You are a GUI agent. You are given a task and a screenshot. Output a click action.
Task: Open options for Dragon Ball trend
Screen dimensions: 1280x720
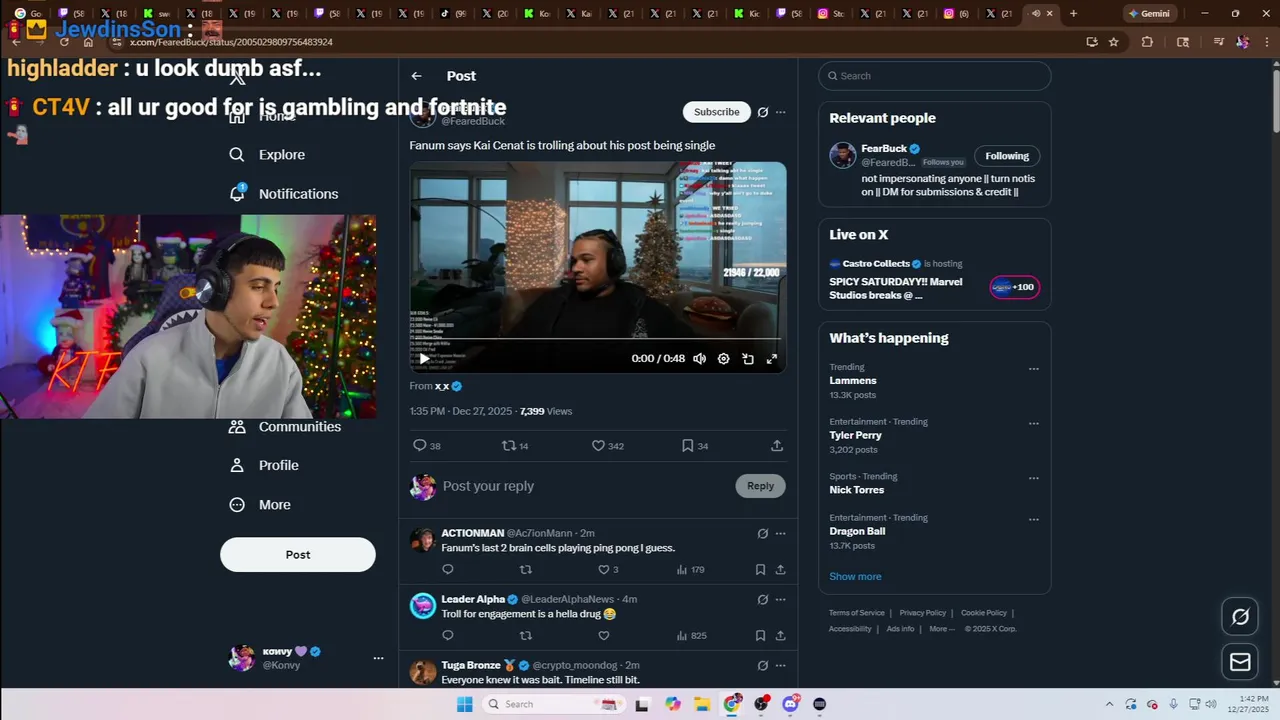click(x=1034, y=520)
